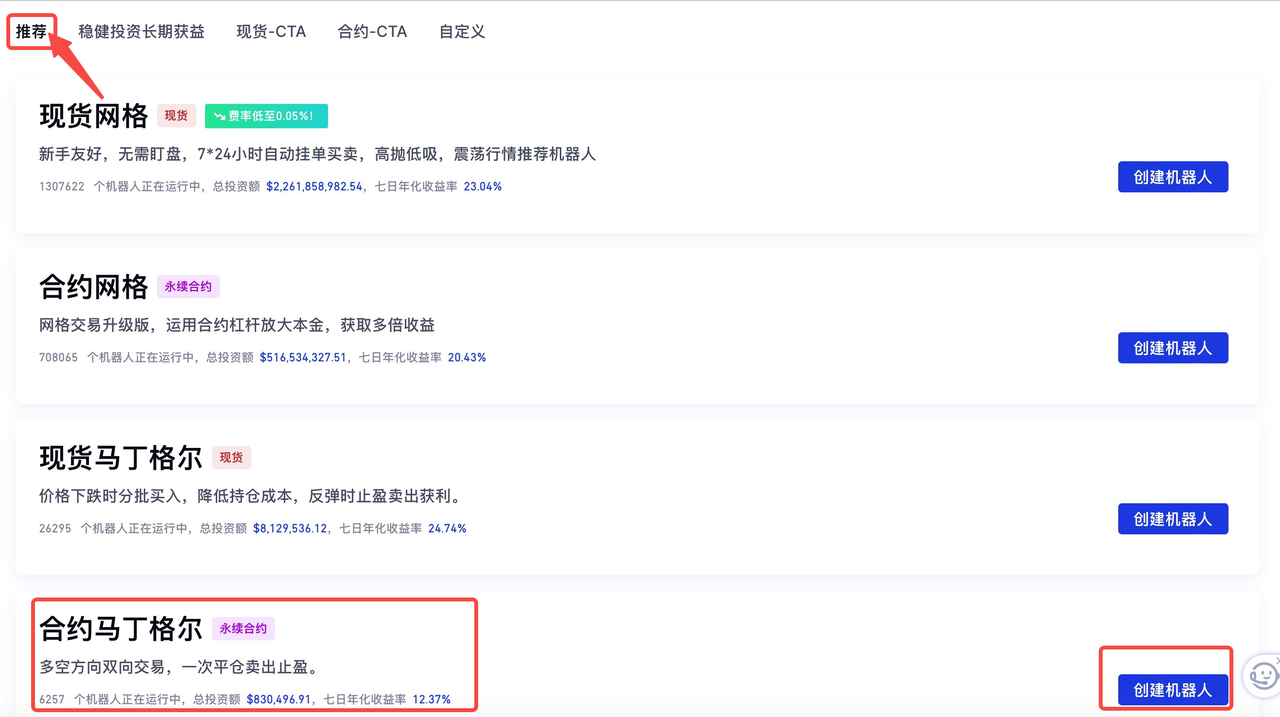Switch to the 自定义 tab

click(x=462, y=31)
